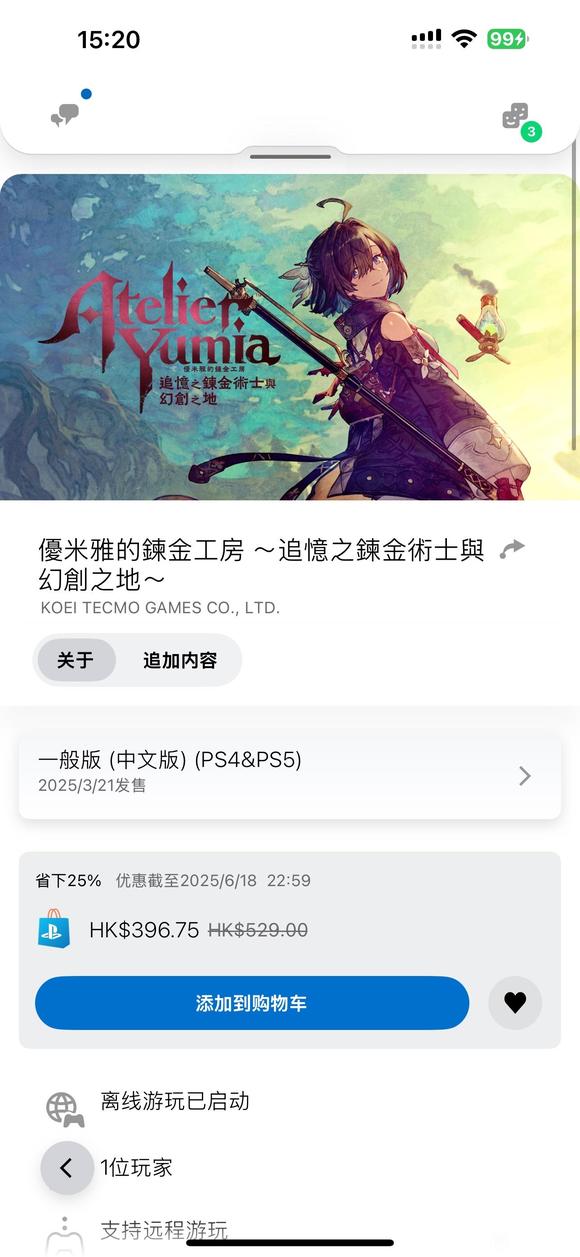Select the 关于 tab
This screenshot has width=580, height=1257.
76,660
